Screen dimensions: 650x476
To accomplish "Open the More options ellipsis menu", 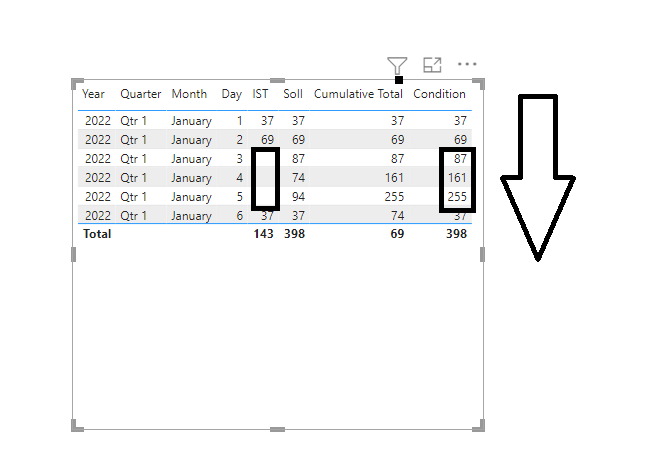I will tap(467, 64).
